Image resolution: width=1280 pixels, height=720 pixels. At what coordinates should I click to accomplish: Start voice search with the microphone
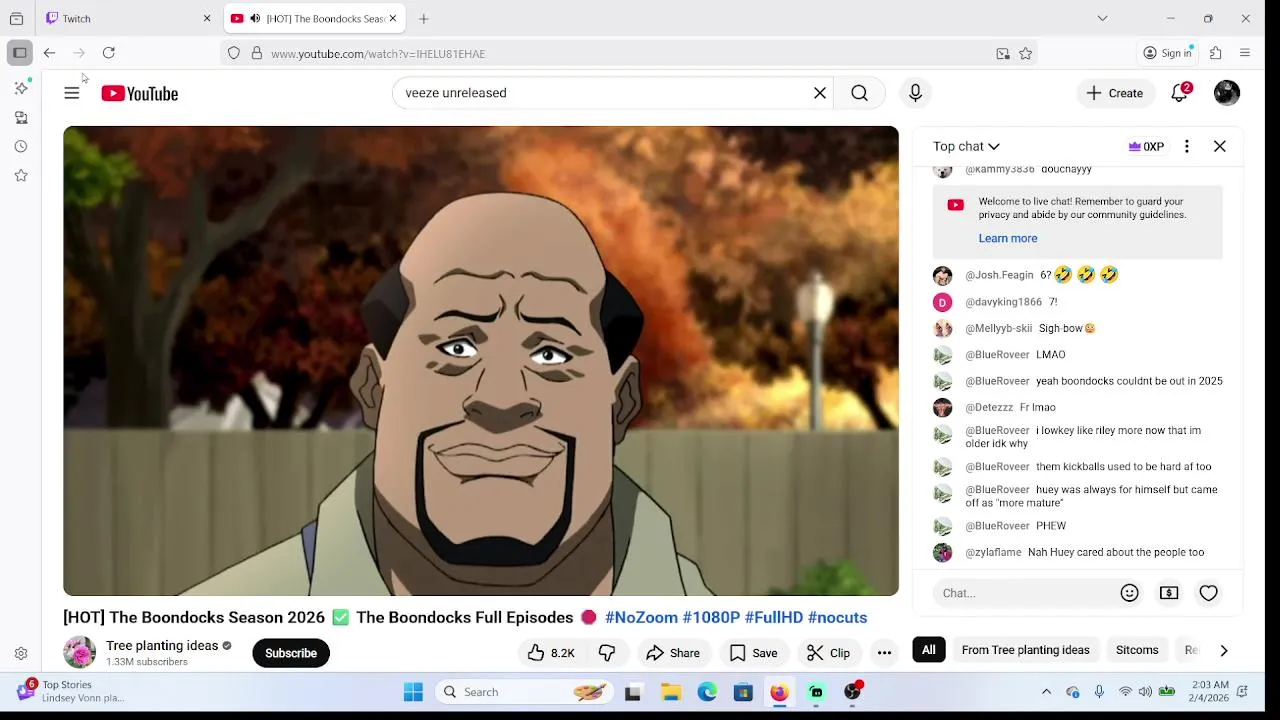coord(915,93)
